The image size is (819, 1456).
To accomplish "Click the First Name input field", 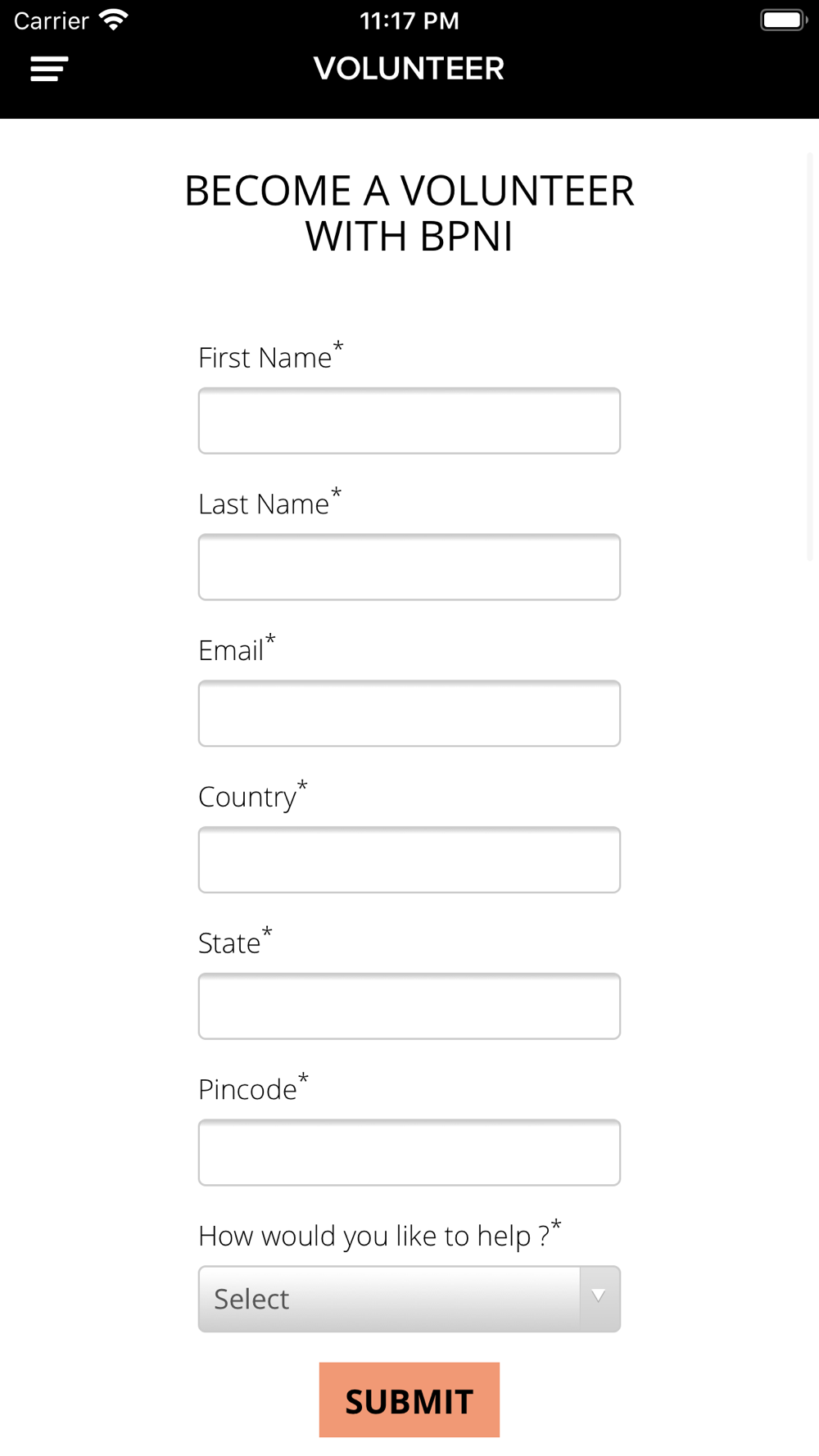I will (x=409, y=421).
